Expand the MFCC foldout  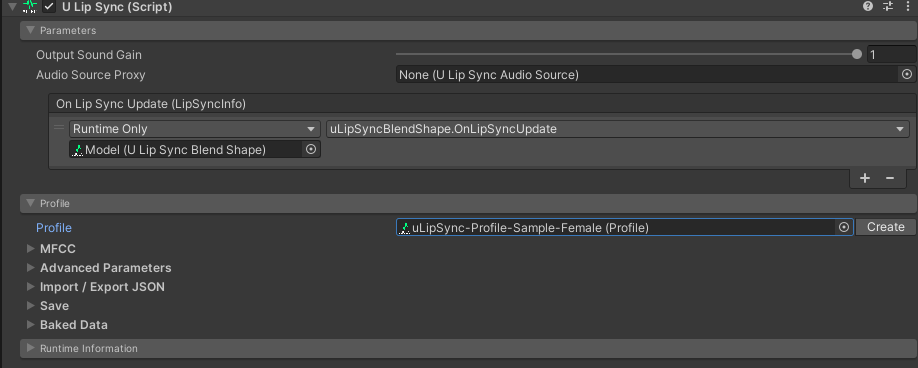pyautogui.click(x=31, y=249)
